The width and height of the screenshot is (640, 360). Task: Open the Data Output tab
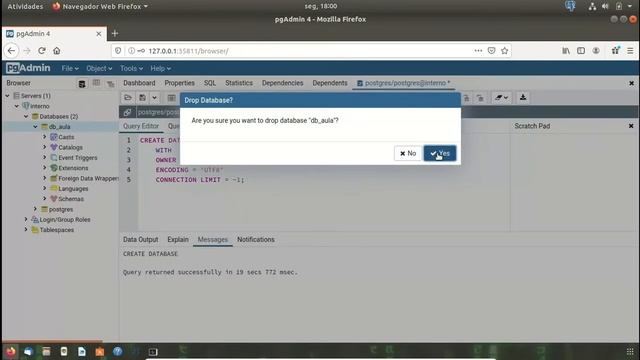pos(140,240)
